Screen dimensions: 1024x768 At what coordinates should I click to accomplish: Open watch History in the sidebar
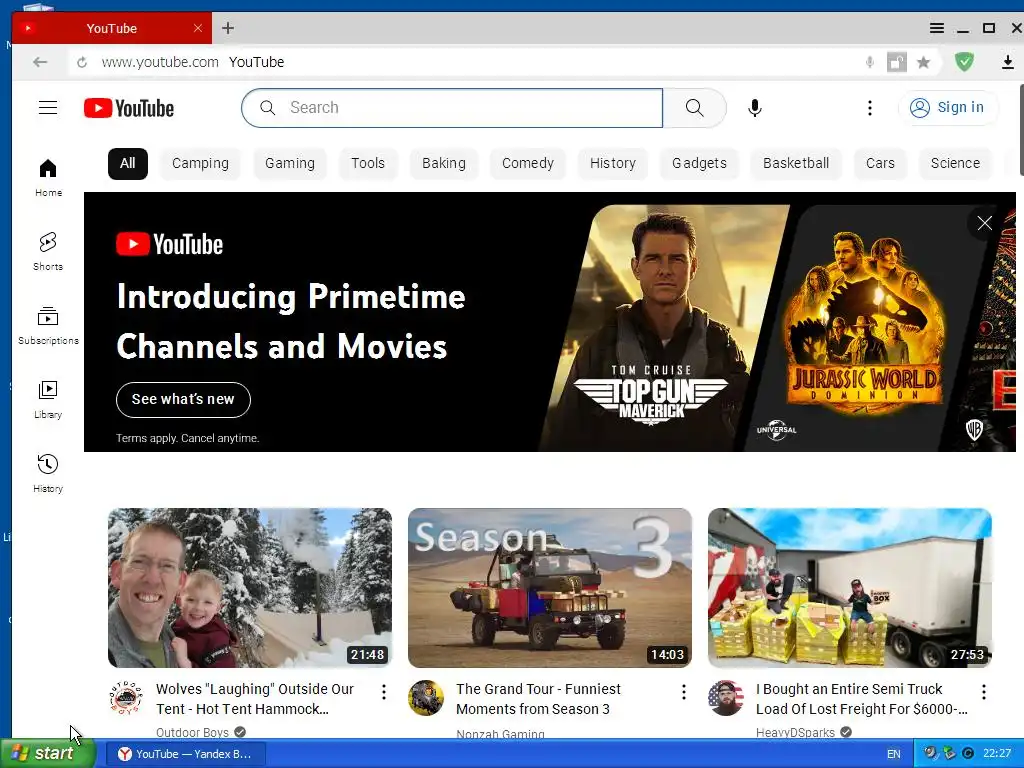[x=48, y=473]
